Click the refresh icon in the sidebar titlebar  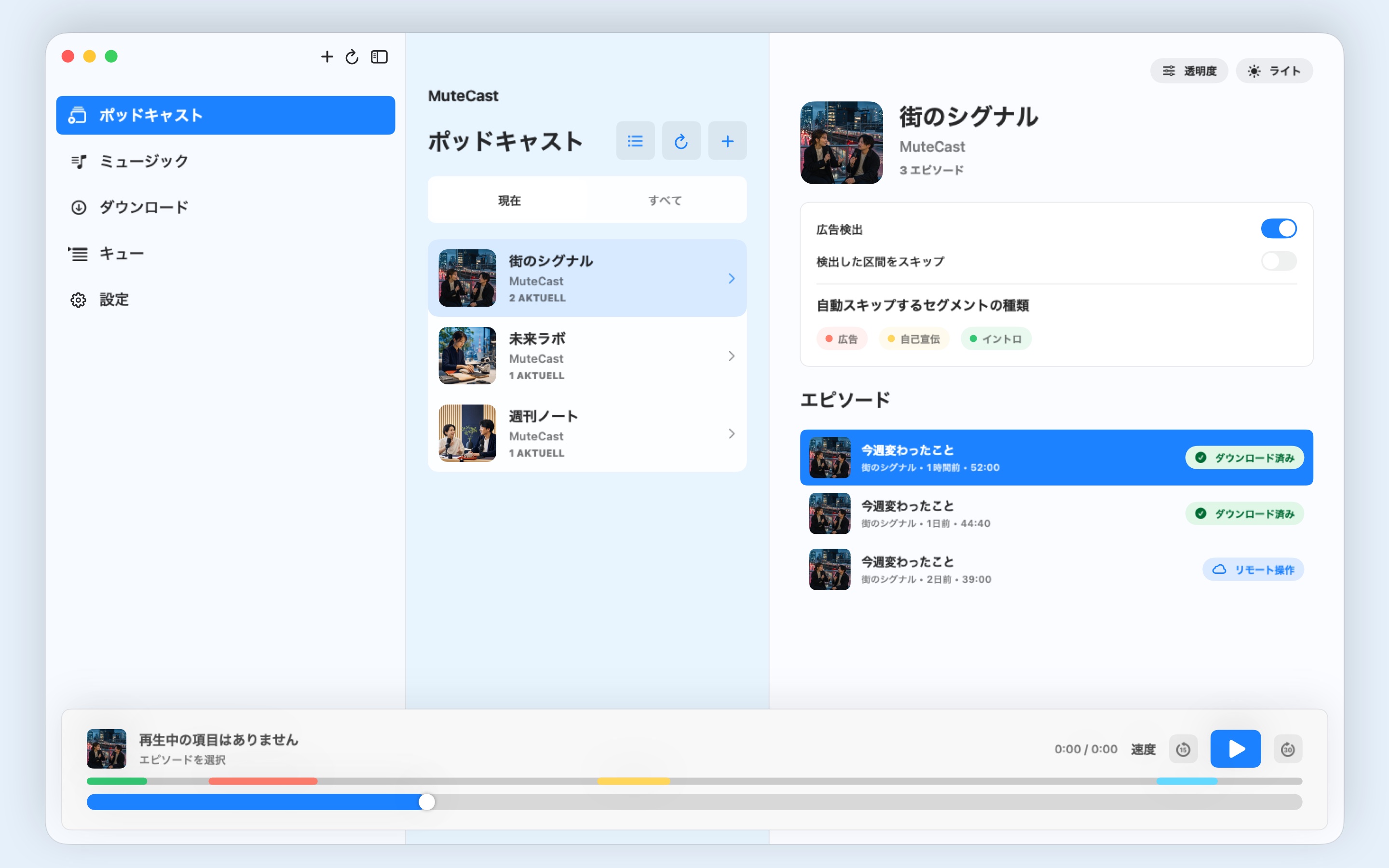point(352,56)
